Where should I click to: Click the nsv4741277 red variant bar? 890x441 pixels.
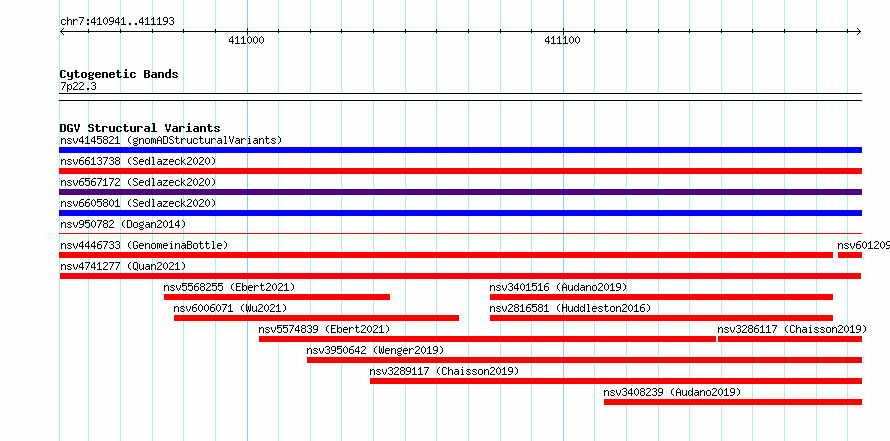[460, 276]
